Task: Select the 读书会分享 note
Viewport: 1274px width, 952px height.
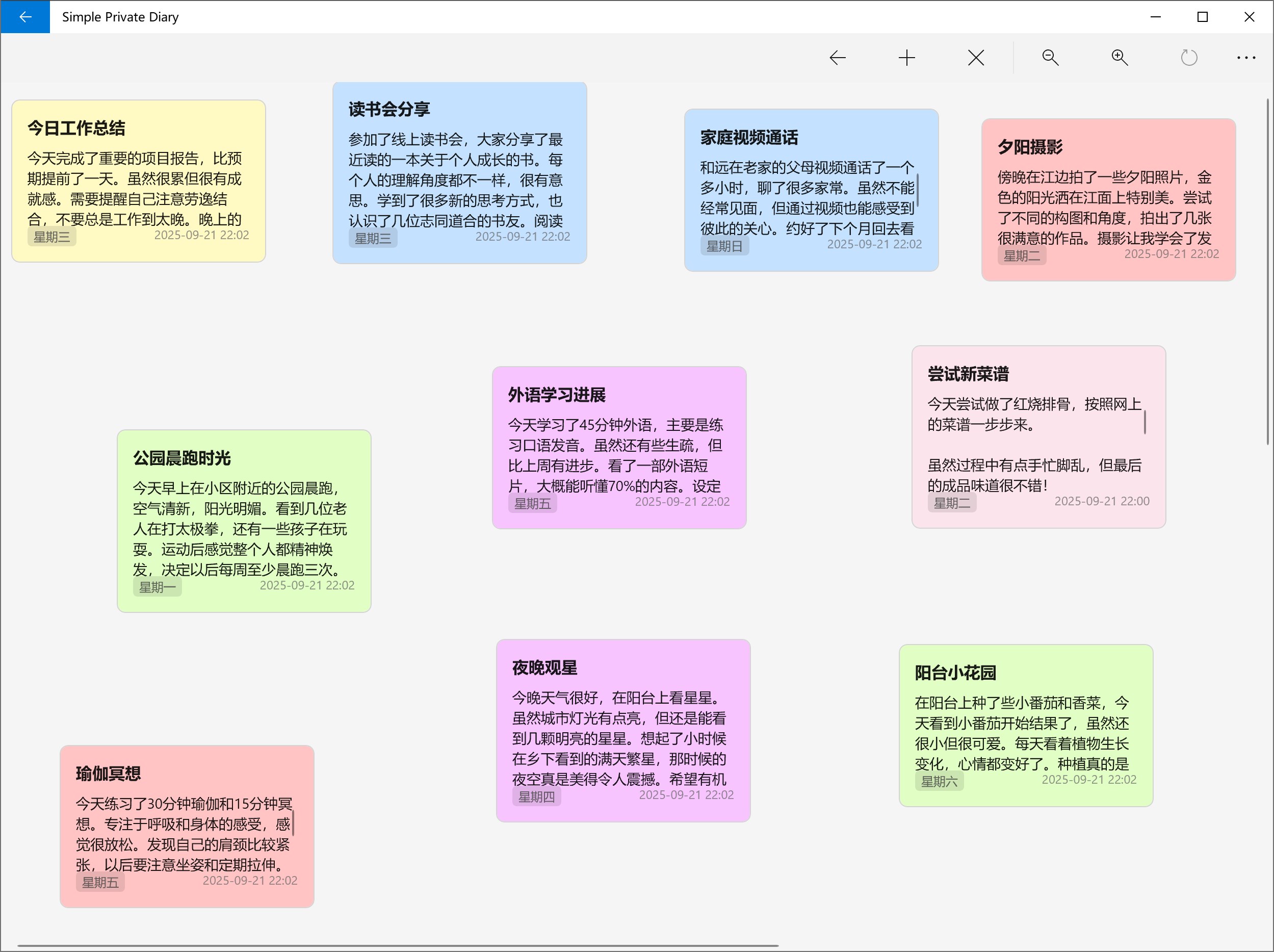Action: [x=459, y=172]
